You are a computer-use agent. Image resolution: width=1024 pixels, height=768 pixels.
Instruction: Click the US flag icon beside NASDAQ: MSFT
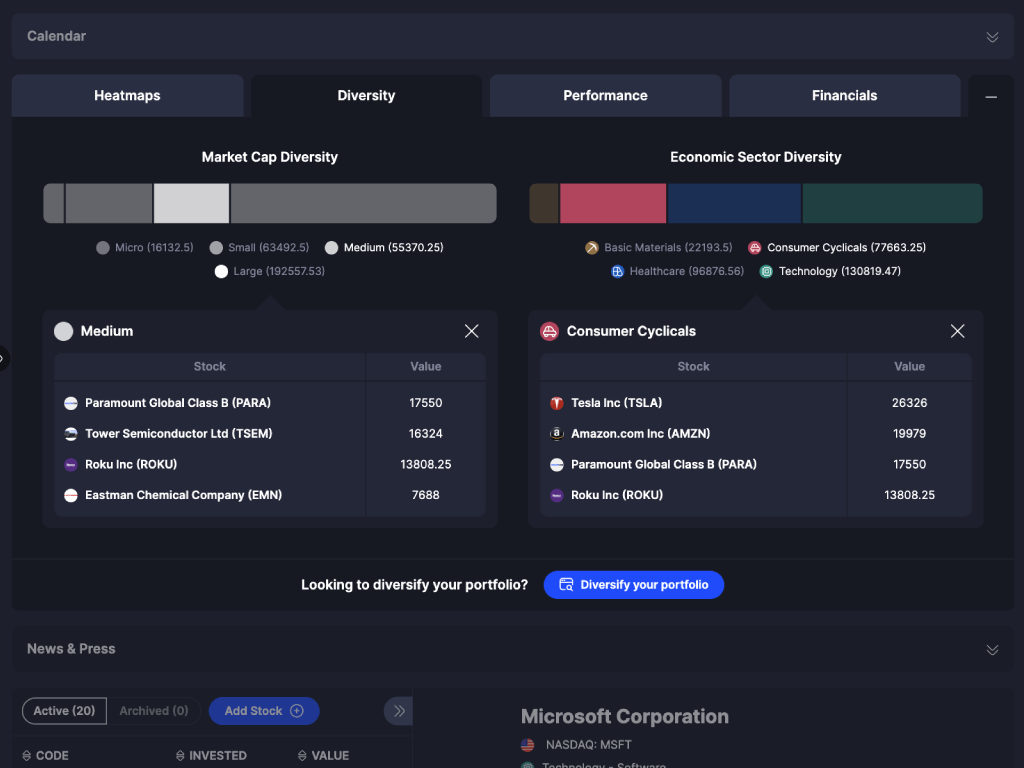click(x=528, y=744)
